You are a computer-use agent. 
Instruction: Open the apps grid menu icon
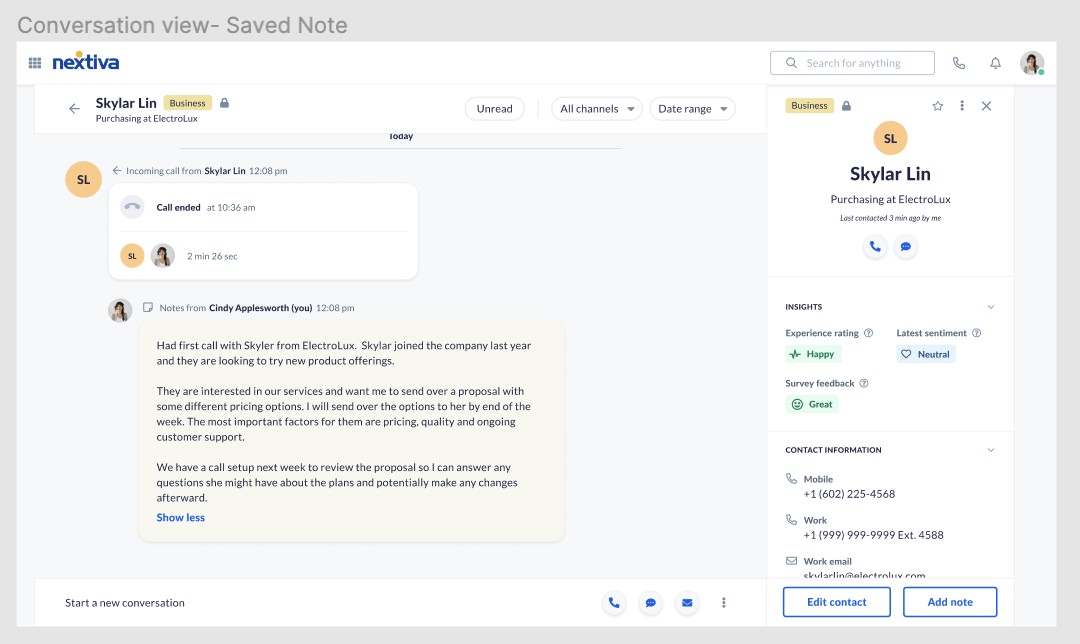[35, 63]
